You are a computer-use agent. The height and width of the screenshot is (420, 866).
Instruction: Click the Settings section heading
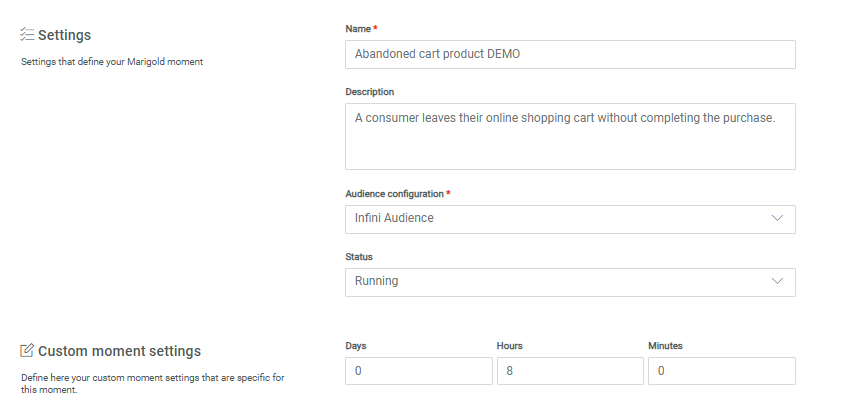pyautogui.click(x=65, y=35)
